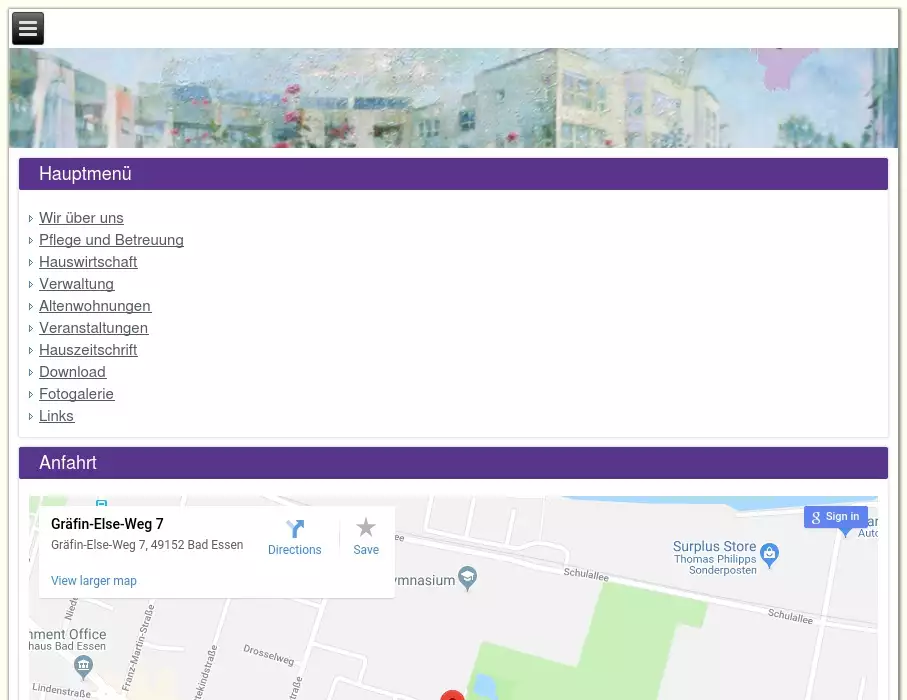Click the Government Office building map icon
The width and height of the screenshot is (907, 700).
(x=84, y=664)
